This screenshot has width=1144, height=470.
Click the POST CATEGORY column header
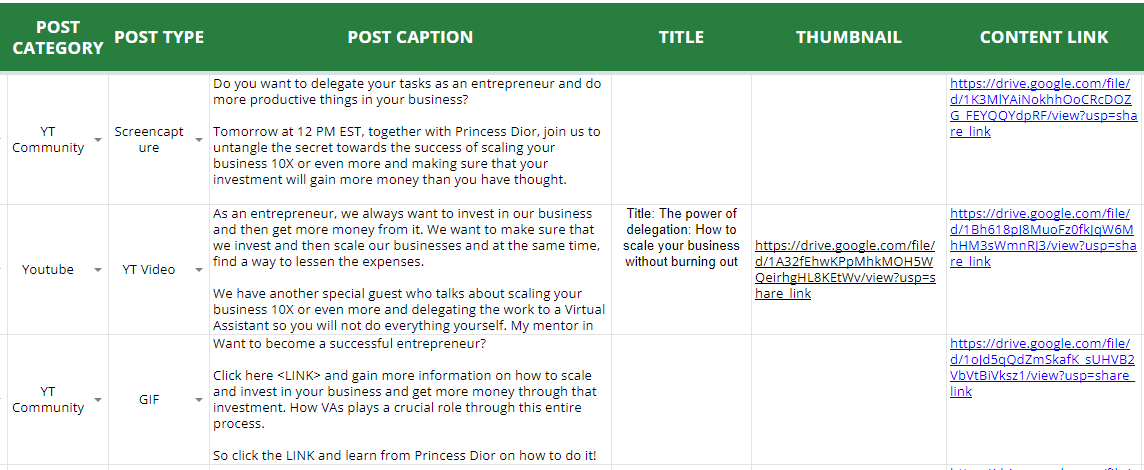click(58, 37)
